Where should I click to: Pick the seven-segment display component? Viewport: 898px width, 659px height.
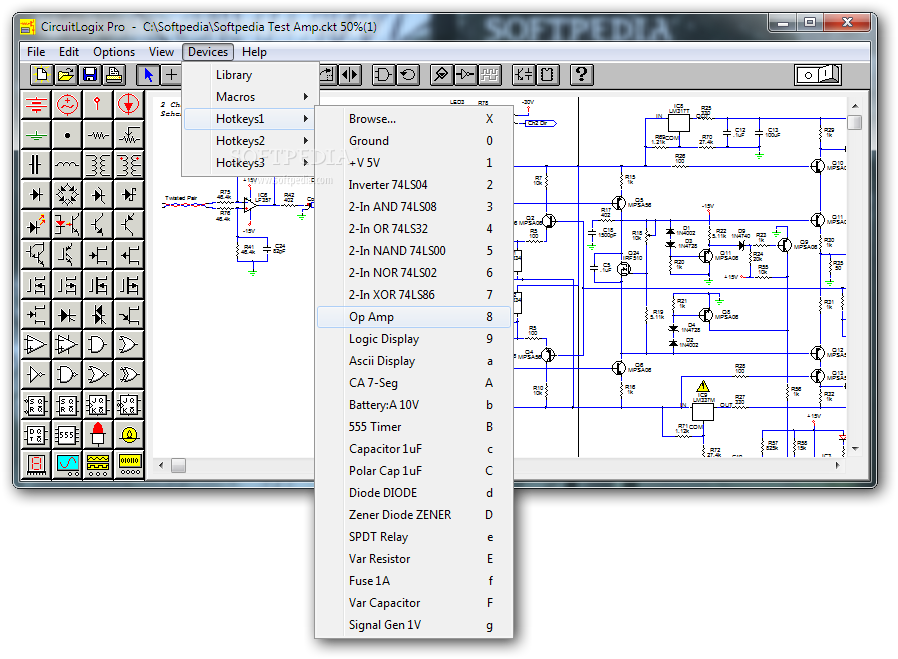(x=36, y=464)
